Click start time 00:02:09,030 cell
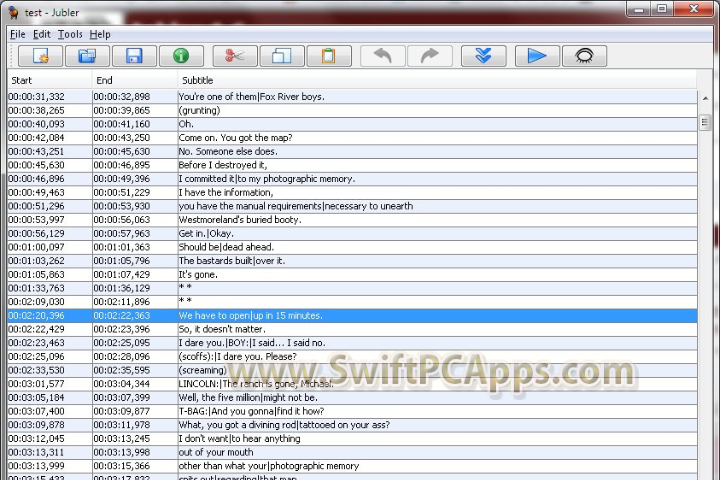Screen dimensions: 720x480 point(50,302)
